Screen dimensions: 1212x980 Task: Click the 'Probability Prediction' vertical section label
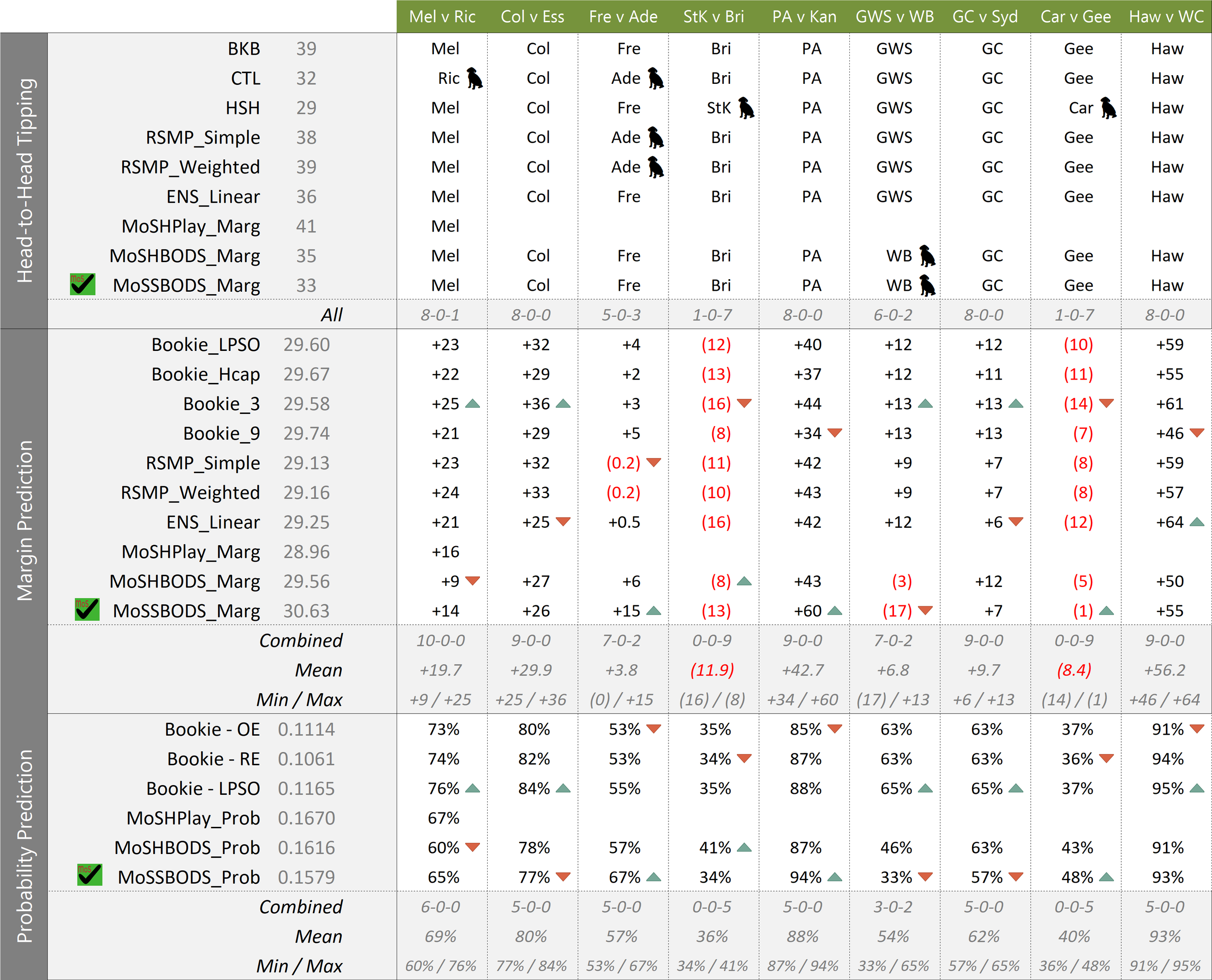[x=24, y=846]
